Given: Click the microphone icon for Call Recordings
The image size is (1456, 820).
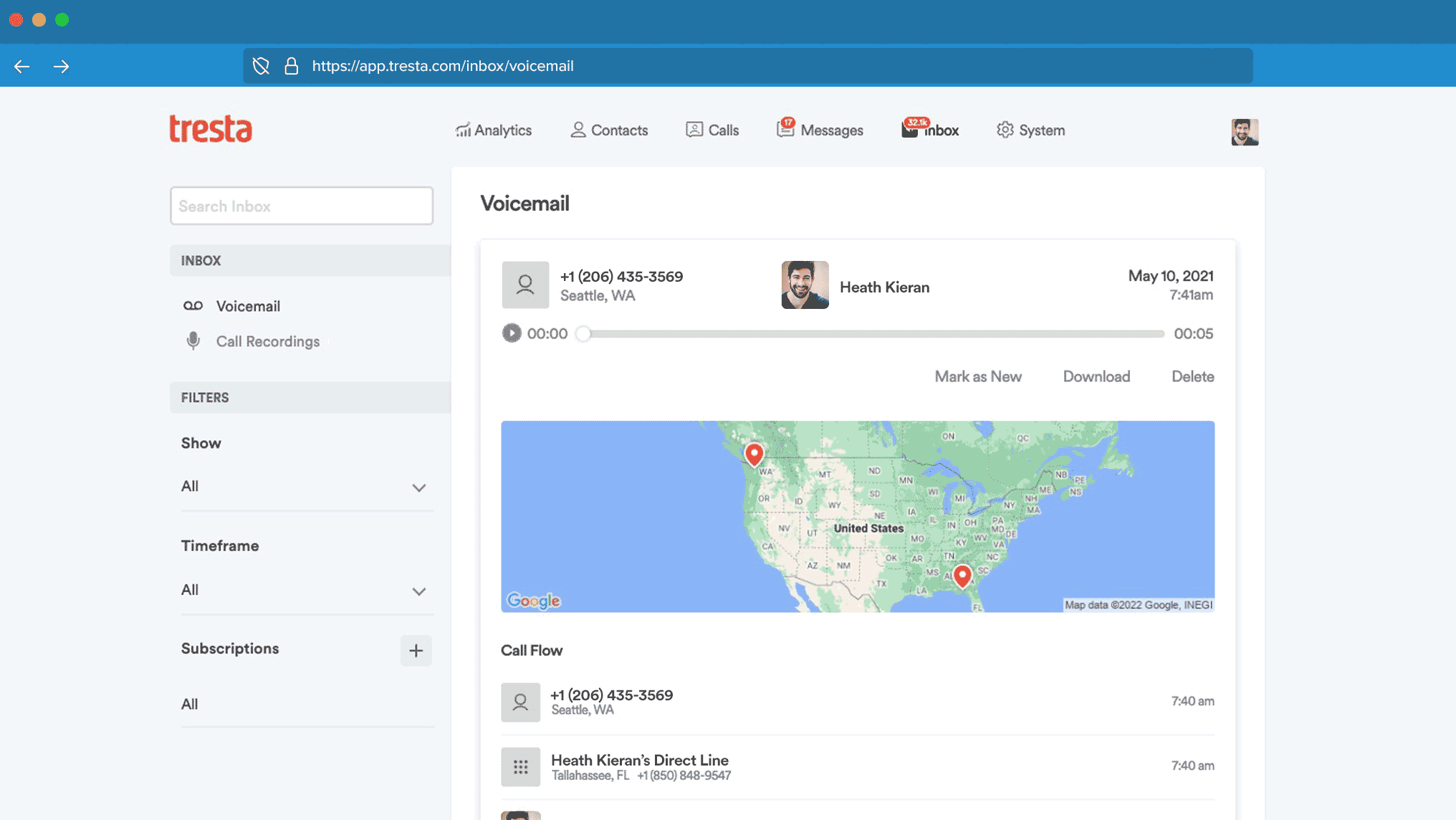Looking at the screenshot, I should tap(193, 341).
